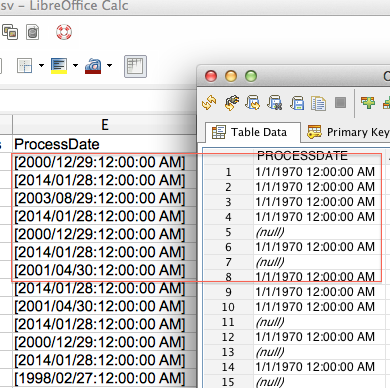This screenshot has width=390, height=388.
Task: Click the copy documents icon
Action: (318, 103)
